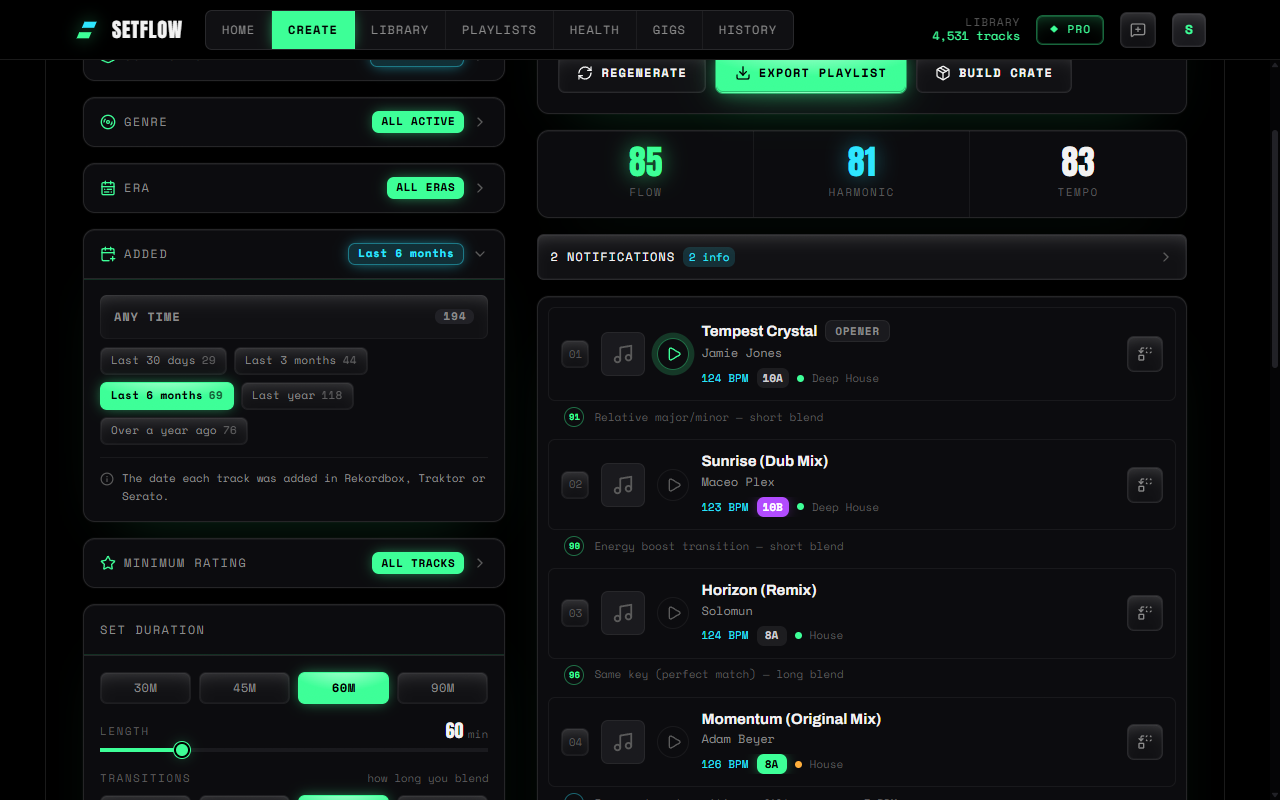Open the user profile avatar S
1280x800 pixels.
click(1189, 30)
